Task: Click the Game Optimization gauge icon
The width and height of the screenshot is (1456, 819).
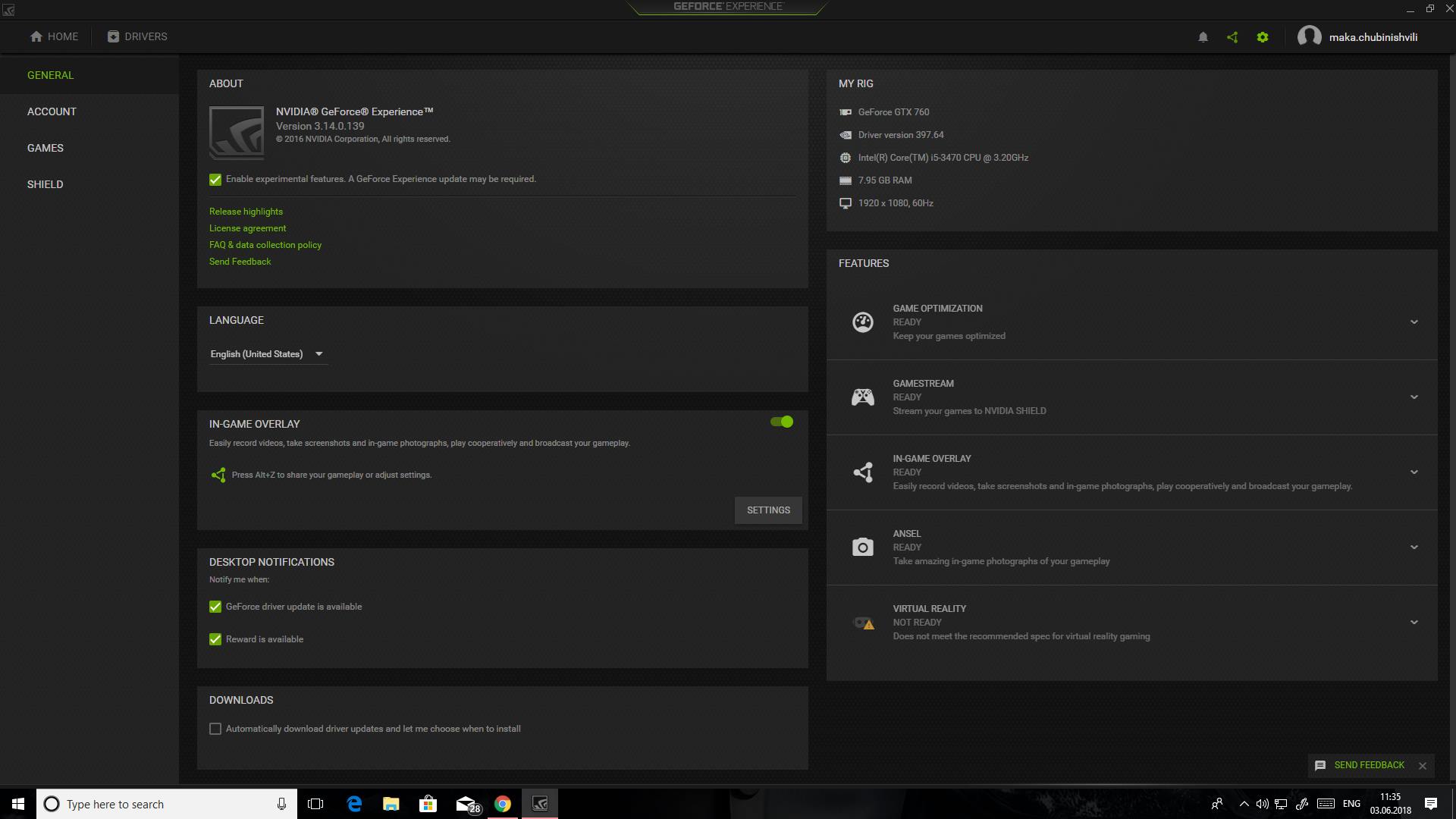Action: click(863, 322)
